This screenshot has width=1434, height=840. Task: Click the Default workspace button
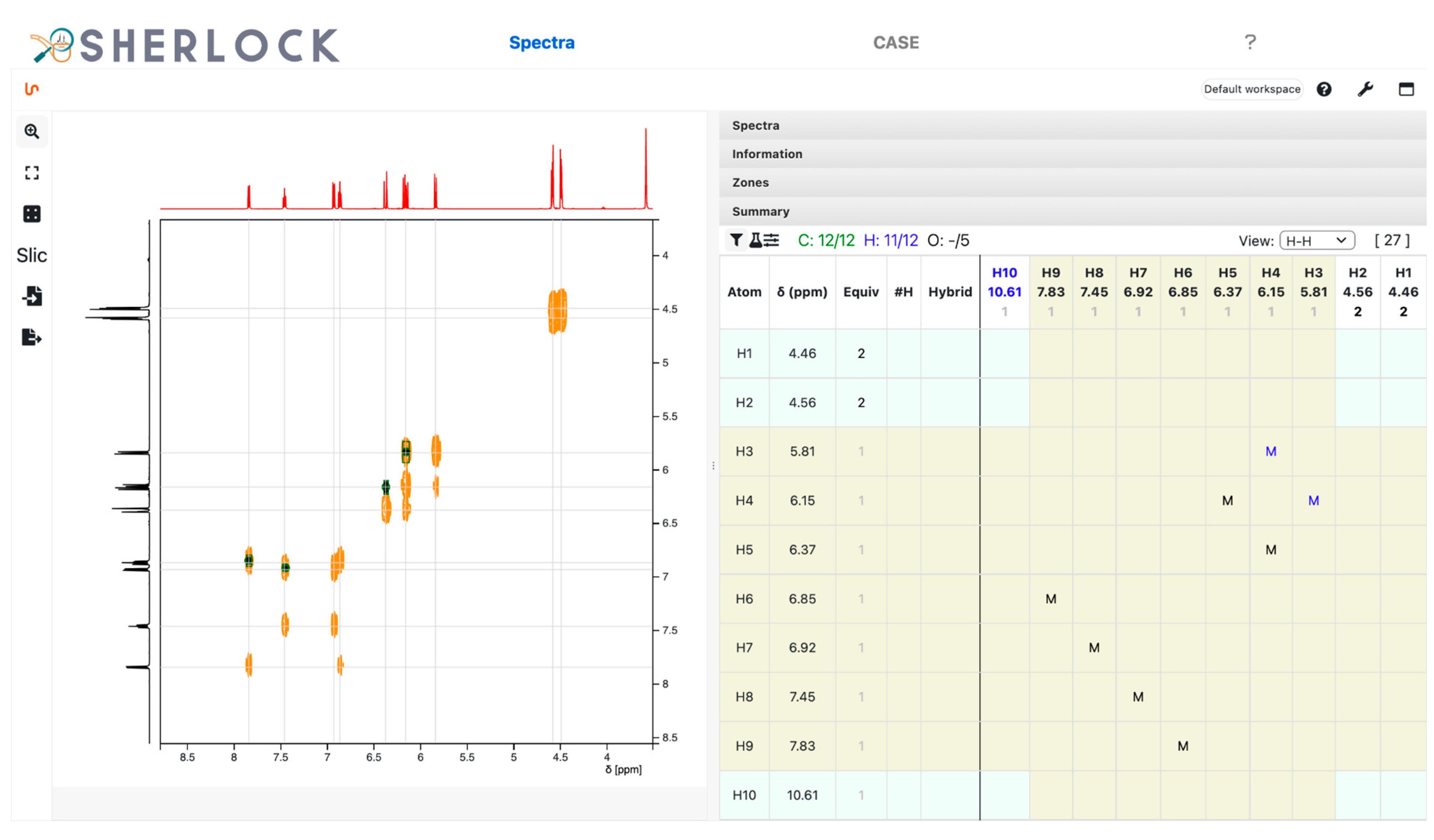(x=1252, y=89)
